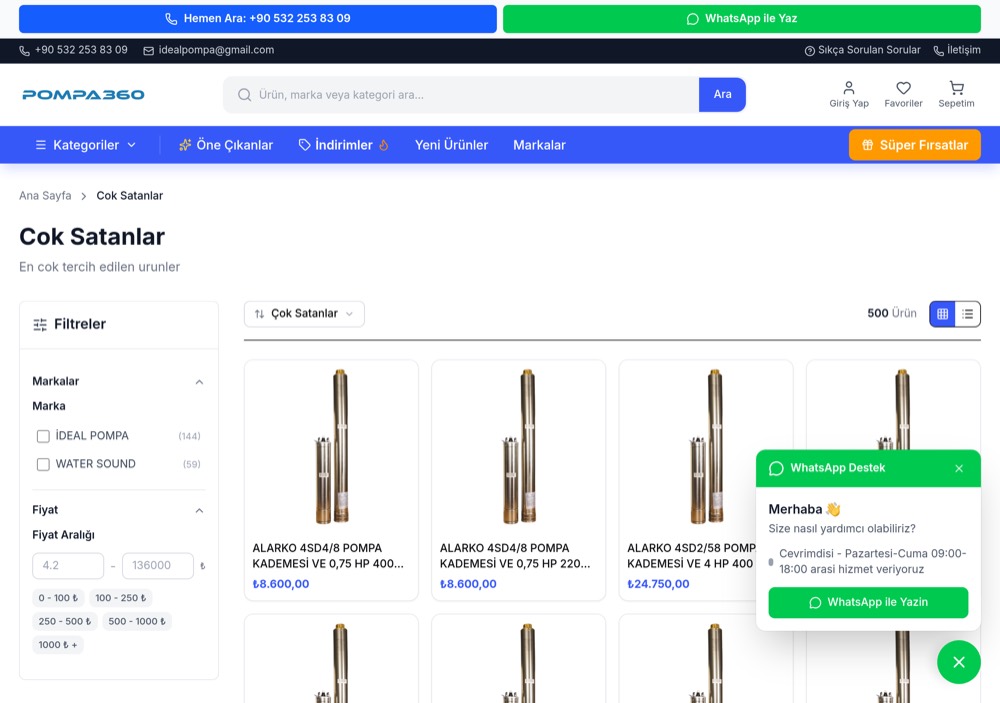
Task: Open the ALARKO 4SD4/8 0,75 HP 220 product image
Action: tap(518, 447)
